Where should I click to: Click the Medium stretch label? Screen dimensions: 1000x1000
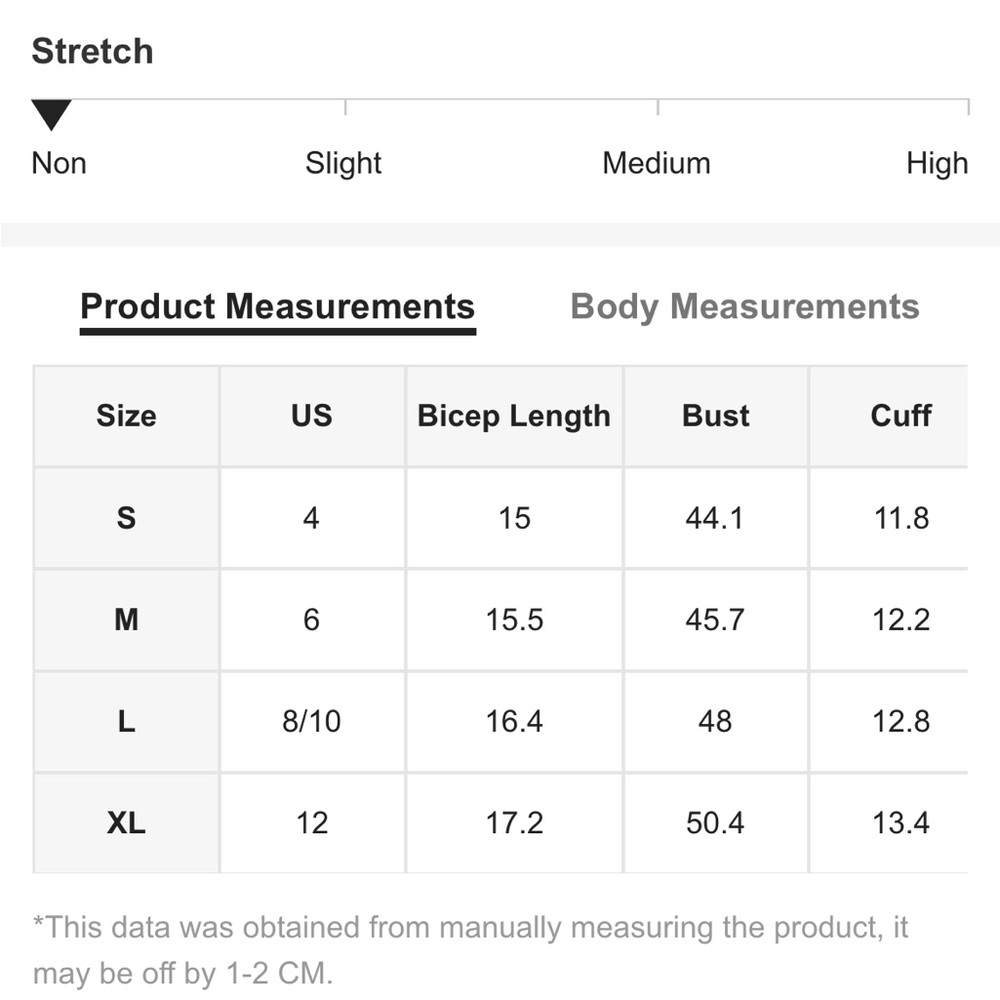656,163
